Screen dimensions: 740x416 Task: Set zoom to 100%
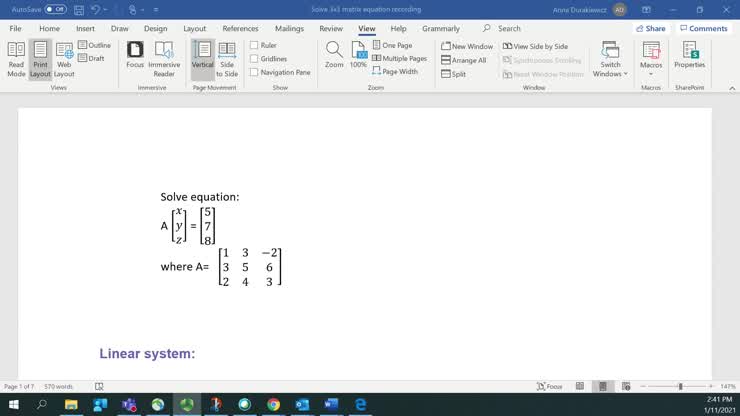[x=358, y=55]
